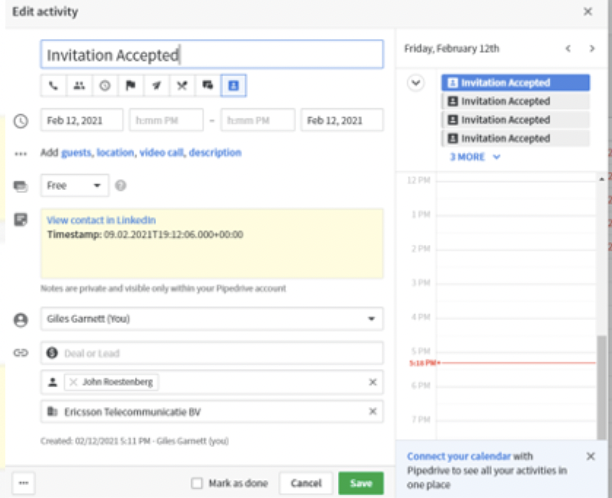Clear the person field with the right x
Screen dimensions: 612x498
tap(373, 382)
